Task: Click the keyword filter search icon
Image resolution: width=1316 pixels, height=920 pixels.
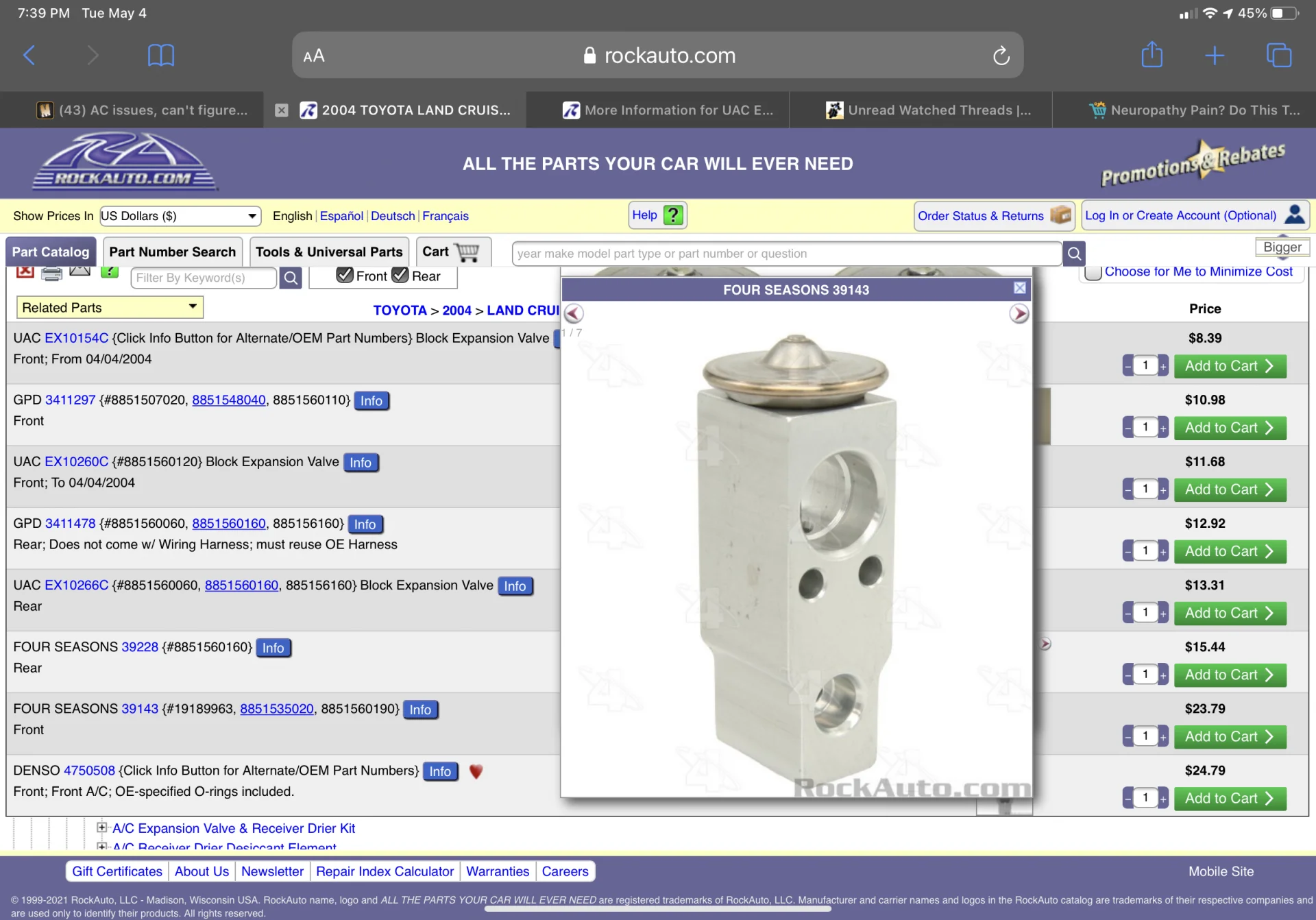Action: point(291,278)
